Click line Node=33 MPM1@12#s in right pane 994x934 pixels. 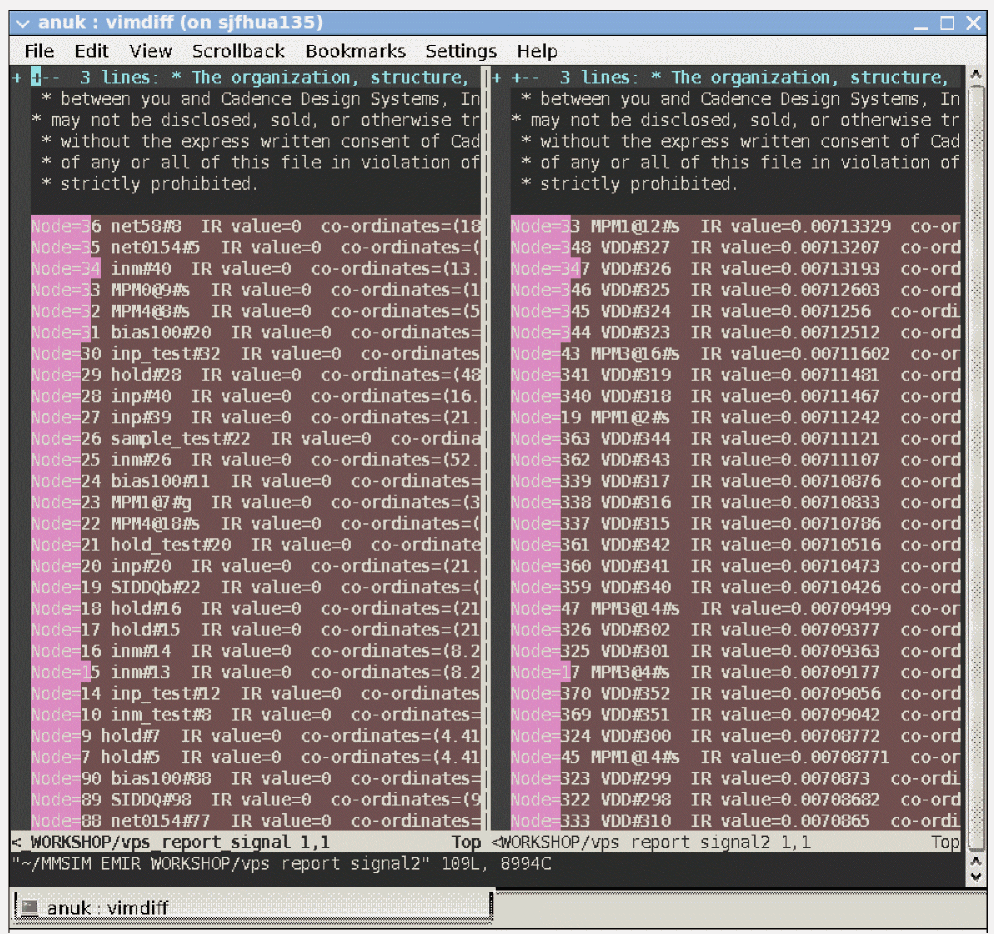pyautogui.click(x=736, y=226)
